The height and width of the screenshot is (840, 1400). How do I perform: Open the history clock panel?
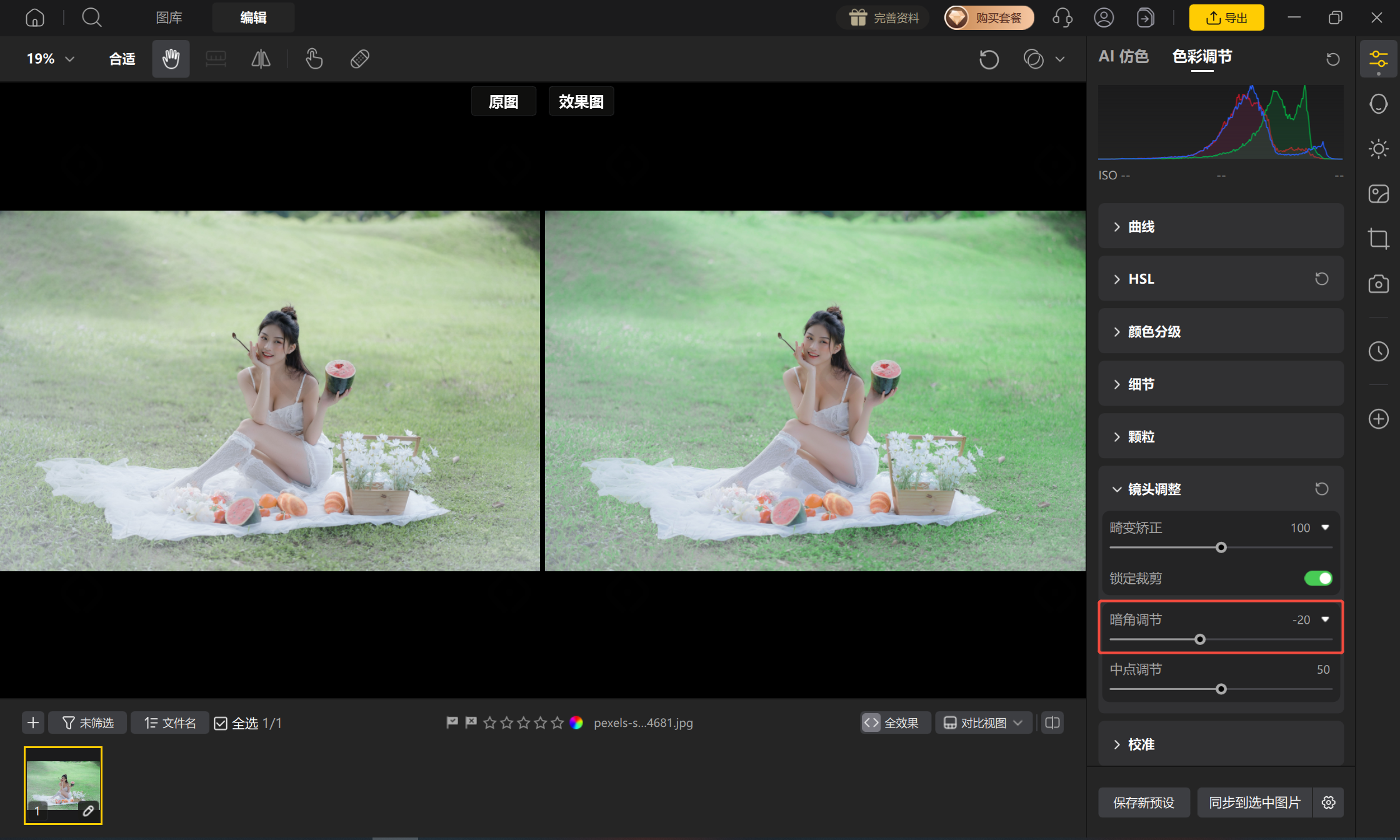coord(1378,351)
